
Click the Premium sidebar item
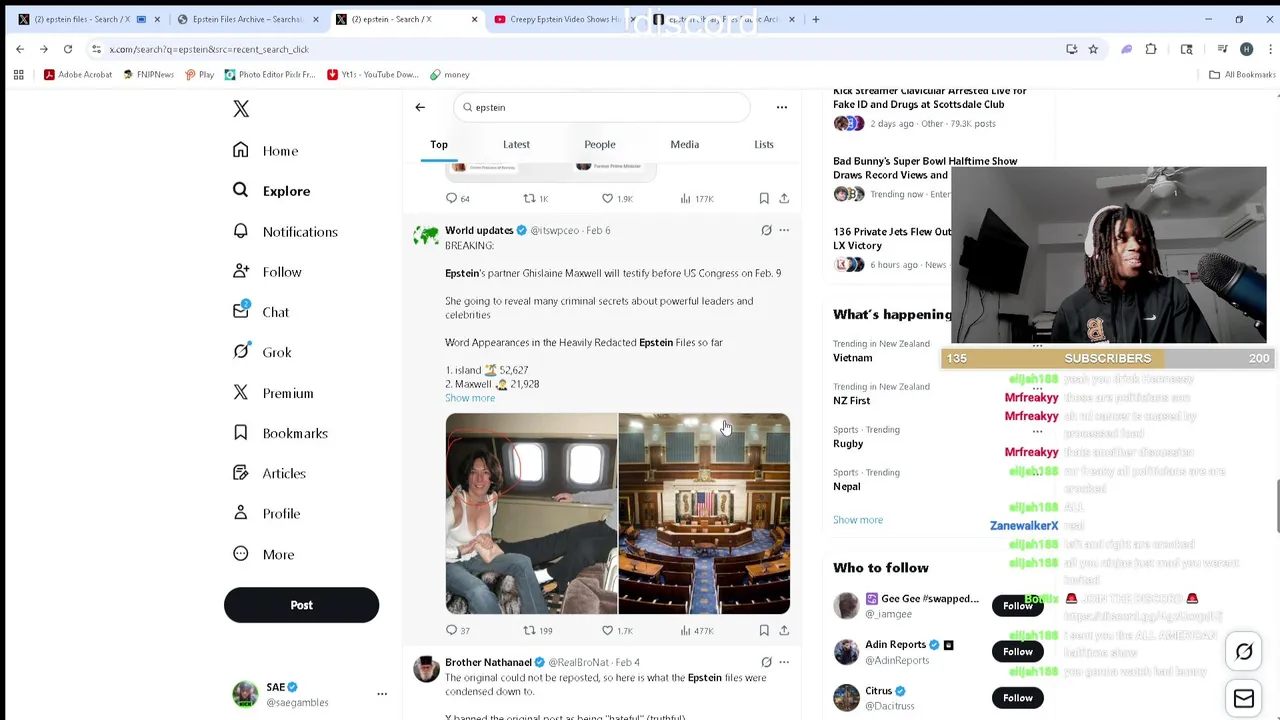pos(273,393)
